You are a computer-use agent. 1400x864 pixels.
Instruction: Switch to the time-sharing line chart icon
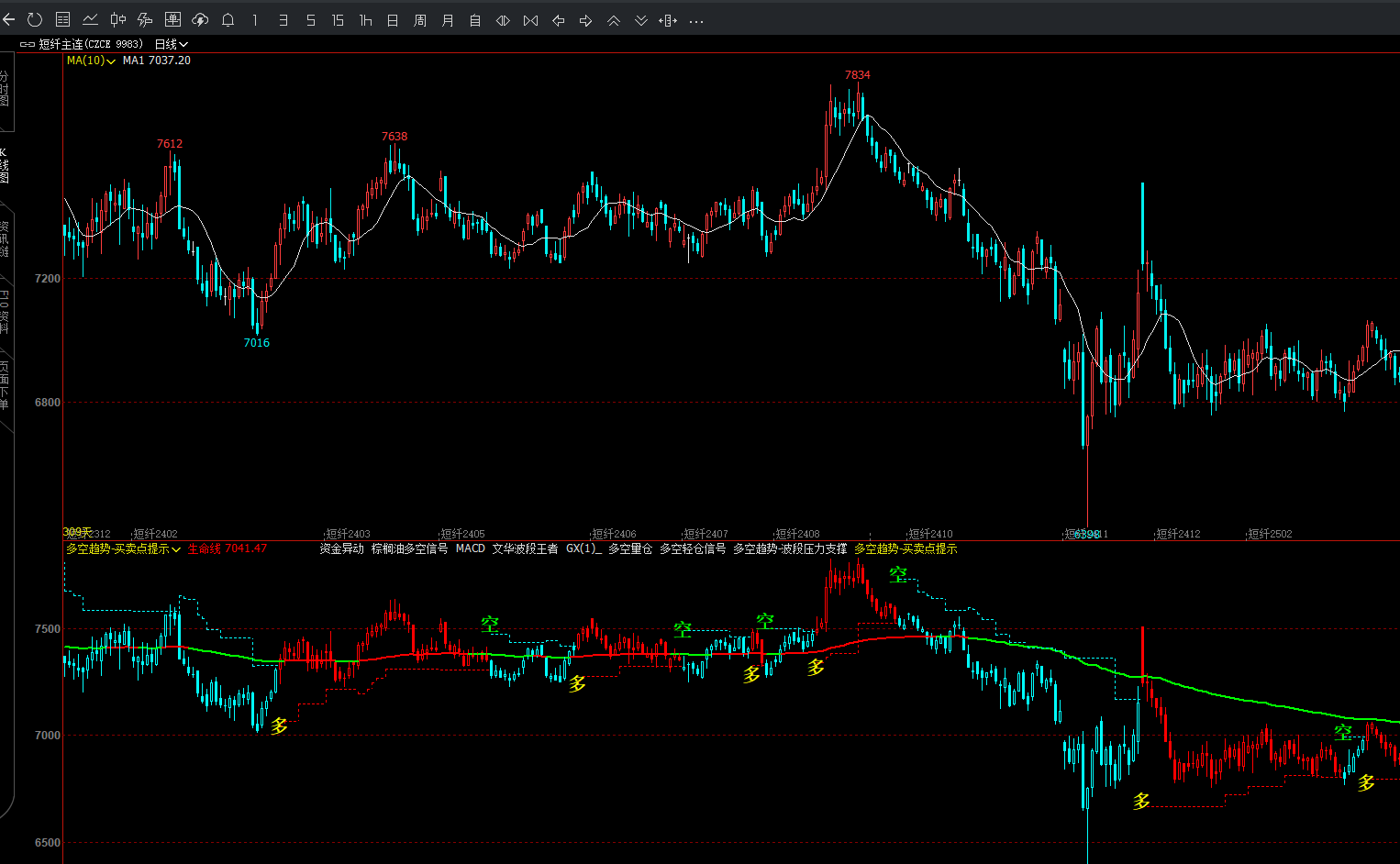tap(90, 19)
